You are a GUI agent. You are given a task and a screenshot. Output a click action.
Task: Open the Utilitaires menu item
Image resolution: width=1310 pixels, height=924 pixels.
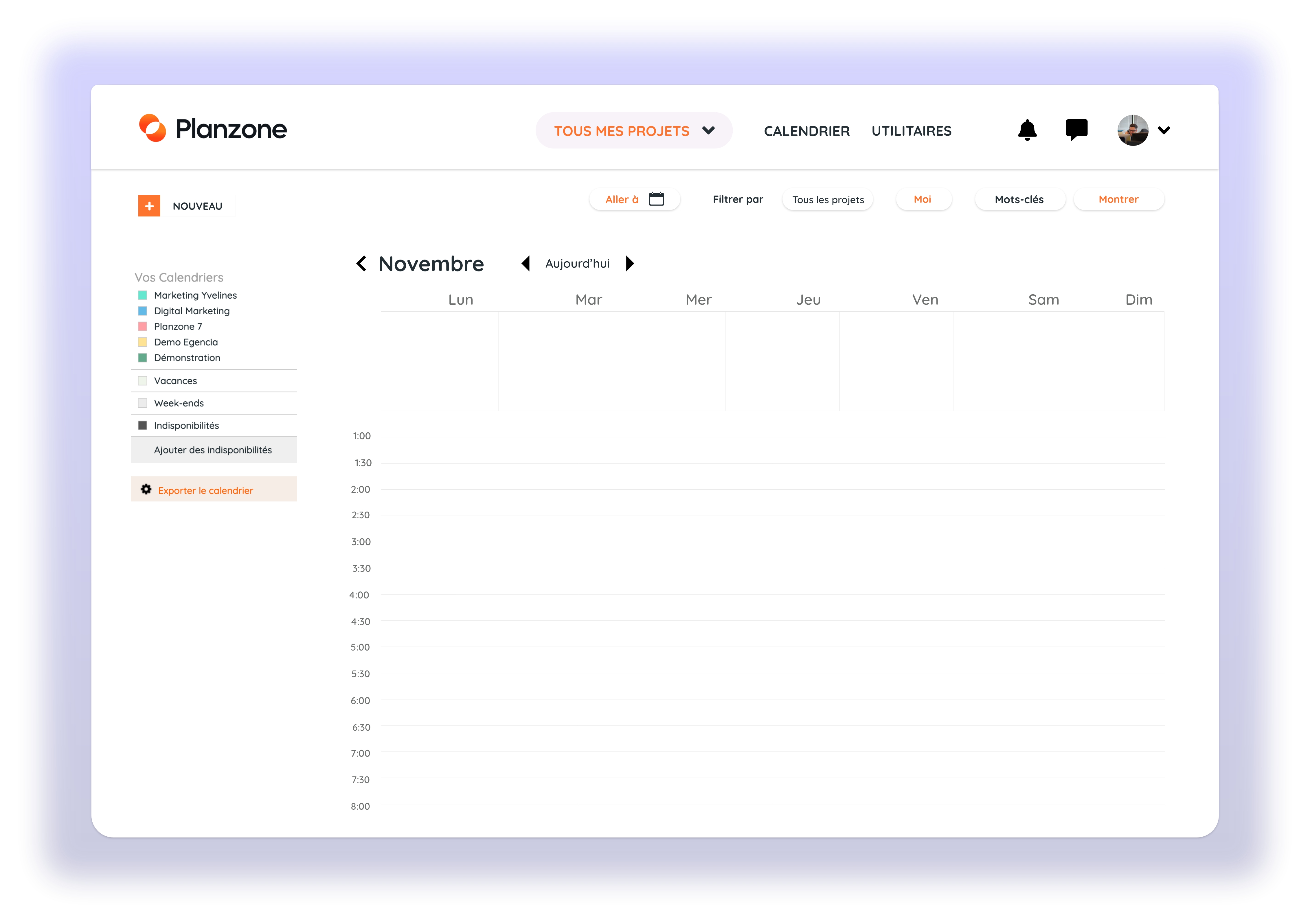(x=911, y=131)
